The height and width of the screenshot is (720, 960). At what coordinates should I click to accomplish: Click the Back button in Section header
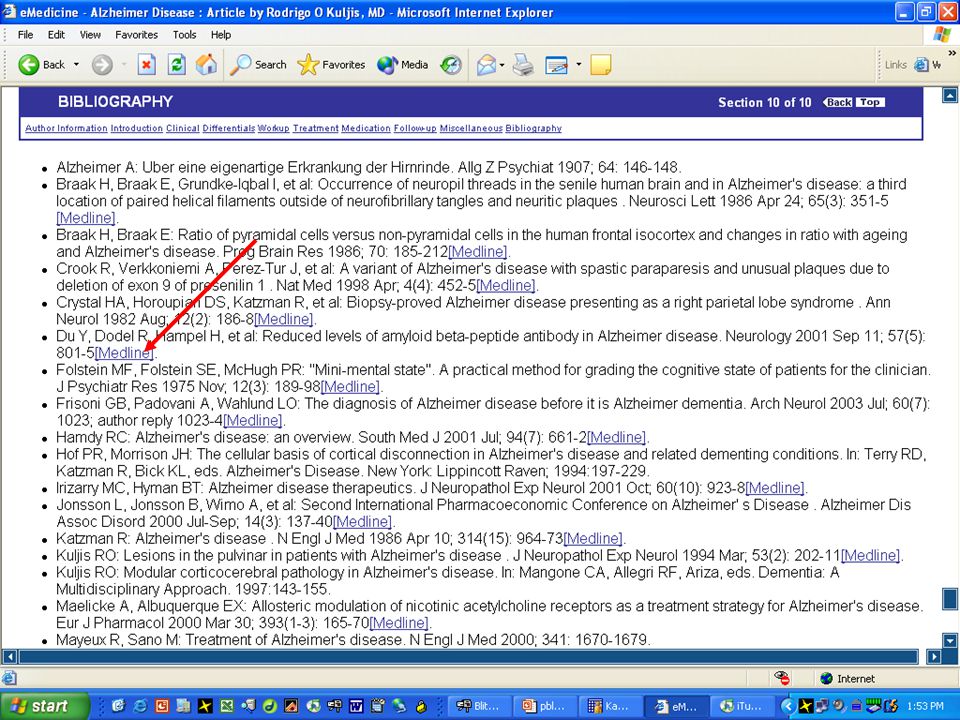coord(838,102)
